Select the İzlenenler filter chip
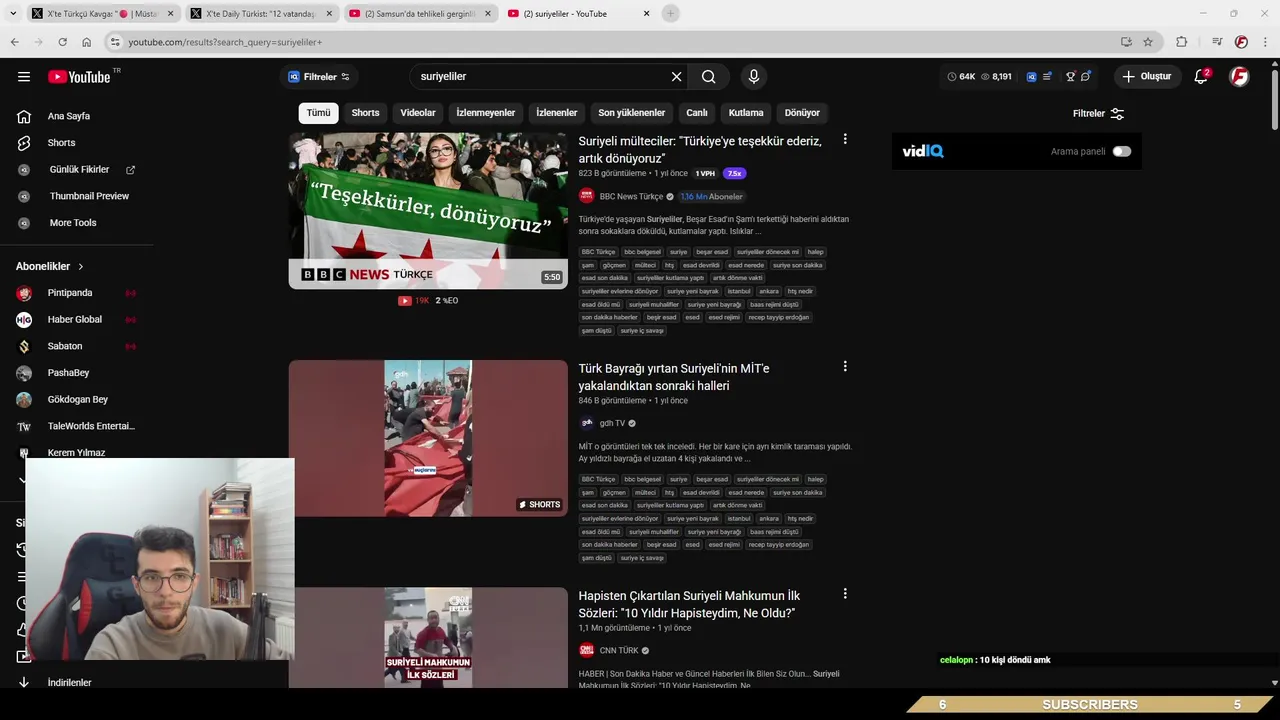This screenshot has width=1280, height=720. click(x=557, y=113)
